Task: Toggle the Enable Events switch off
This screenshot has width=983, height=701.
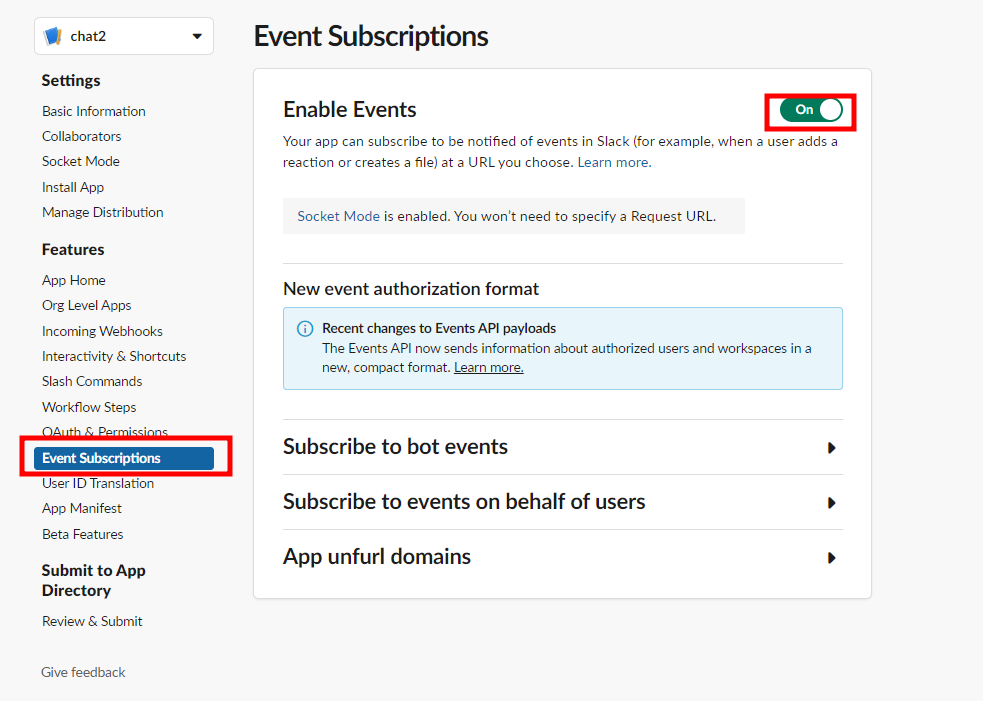Action: tap(811, 110)
